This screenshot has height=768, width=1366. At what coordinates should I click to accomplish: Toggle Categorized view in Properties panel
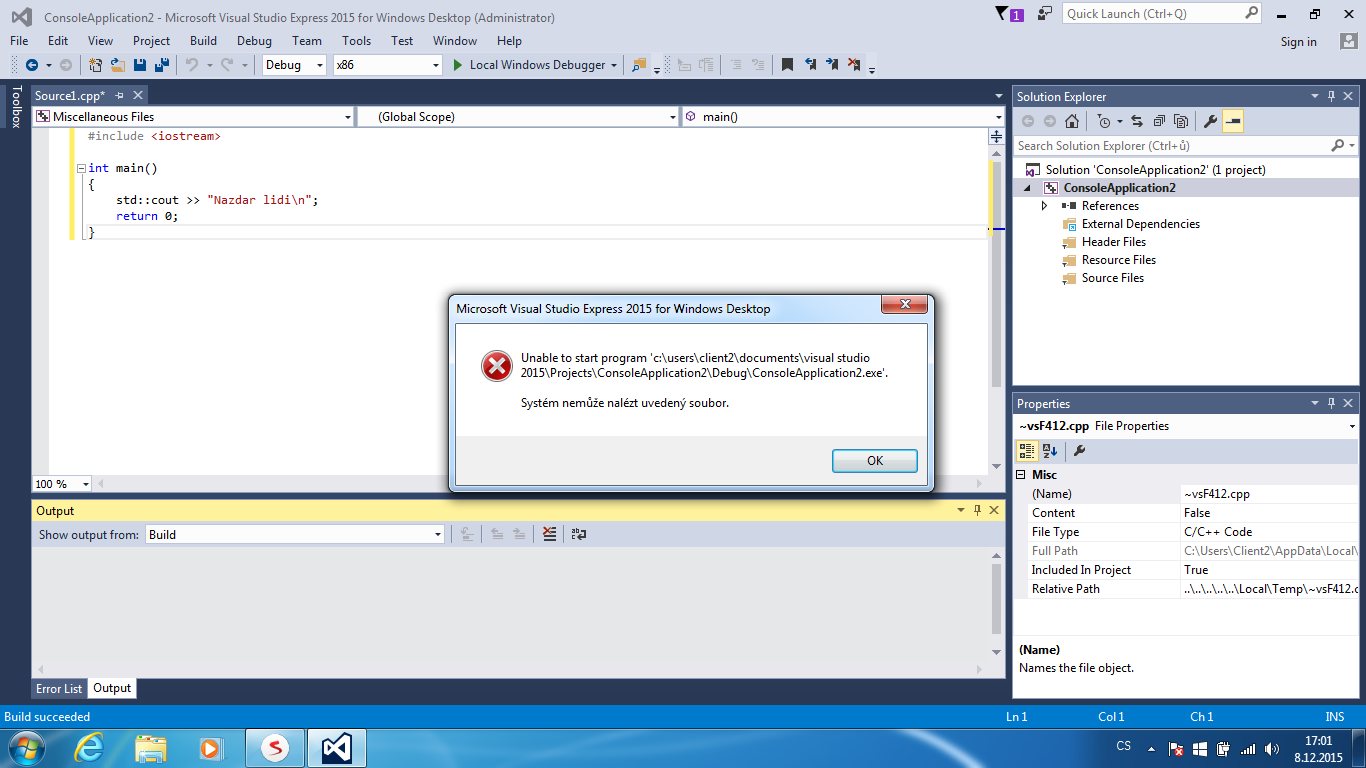[x=1027, y=450]
